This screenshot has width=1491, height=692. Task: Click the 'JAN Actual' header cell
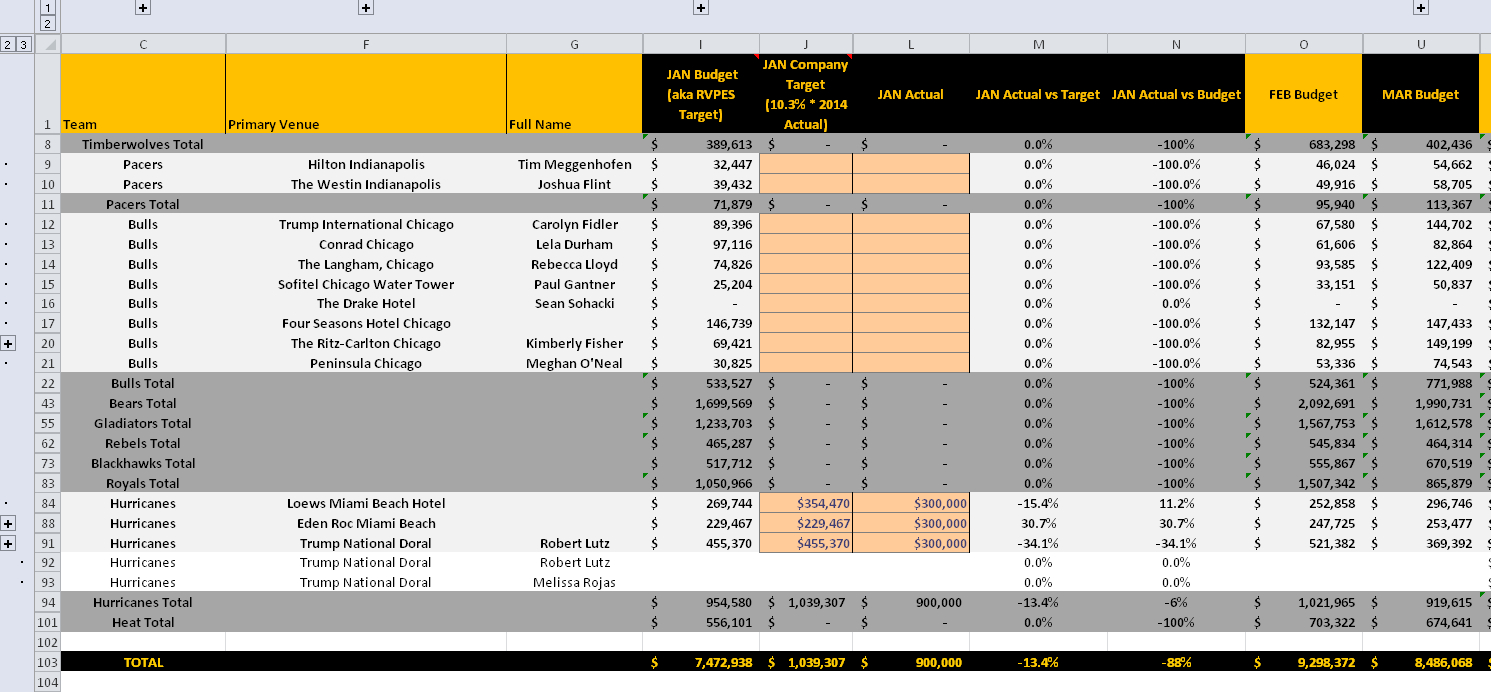coord(911,94)
